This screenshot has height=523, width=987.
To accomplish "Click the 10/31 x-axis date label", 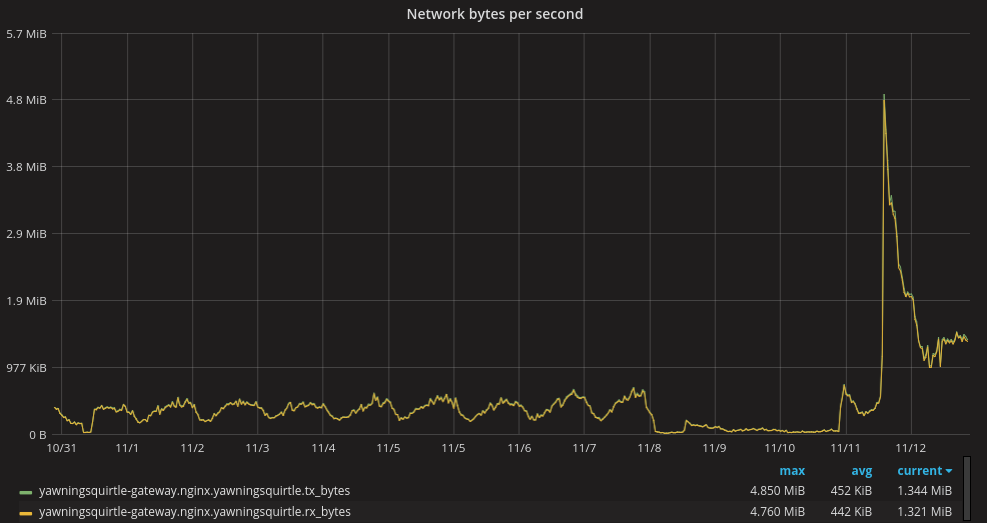I will 62,448.
